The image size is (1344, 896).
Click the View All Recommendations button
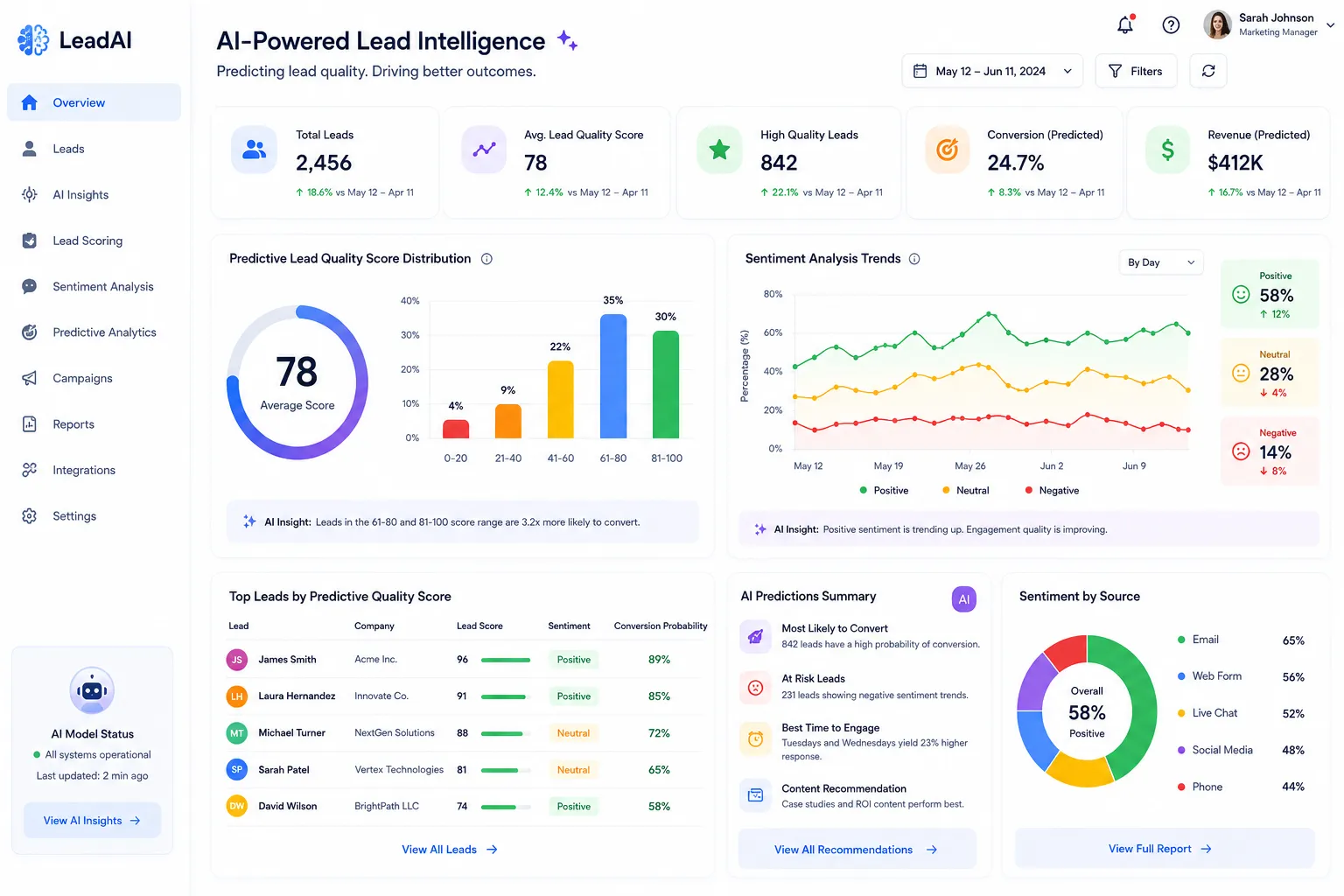[x=857, y=849]
